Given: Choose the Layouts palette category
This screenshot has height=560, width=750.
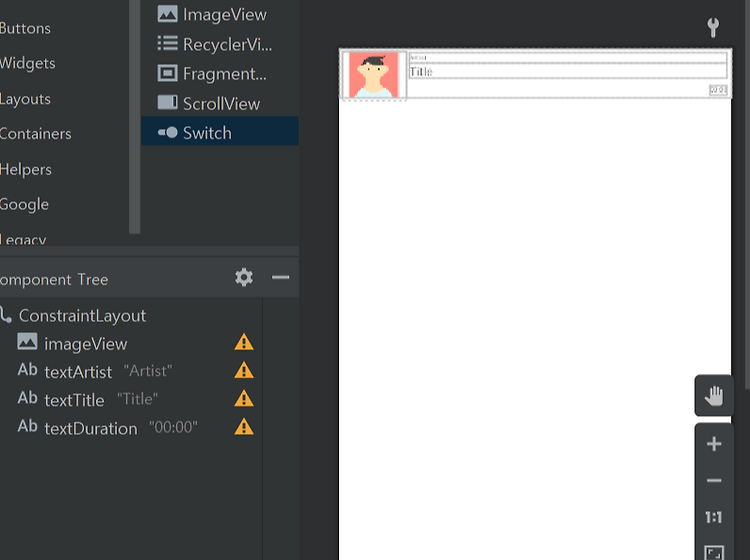Looking at the screenshot, I should tap(25, 99).
